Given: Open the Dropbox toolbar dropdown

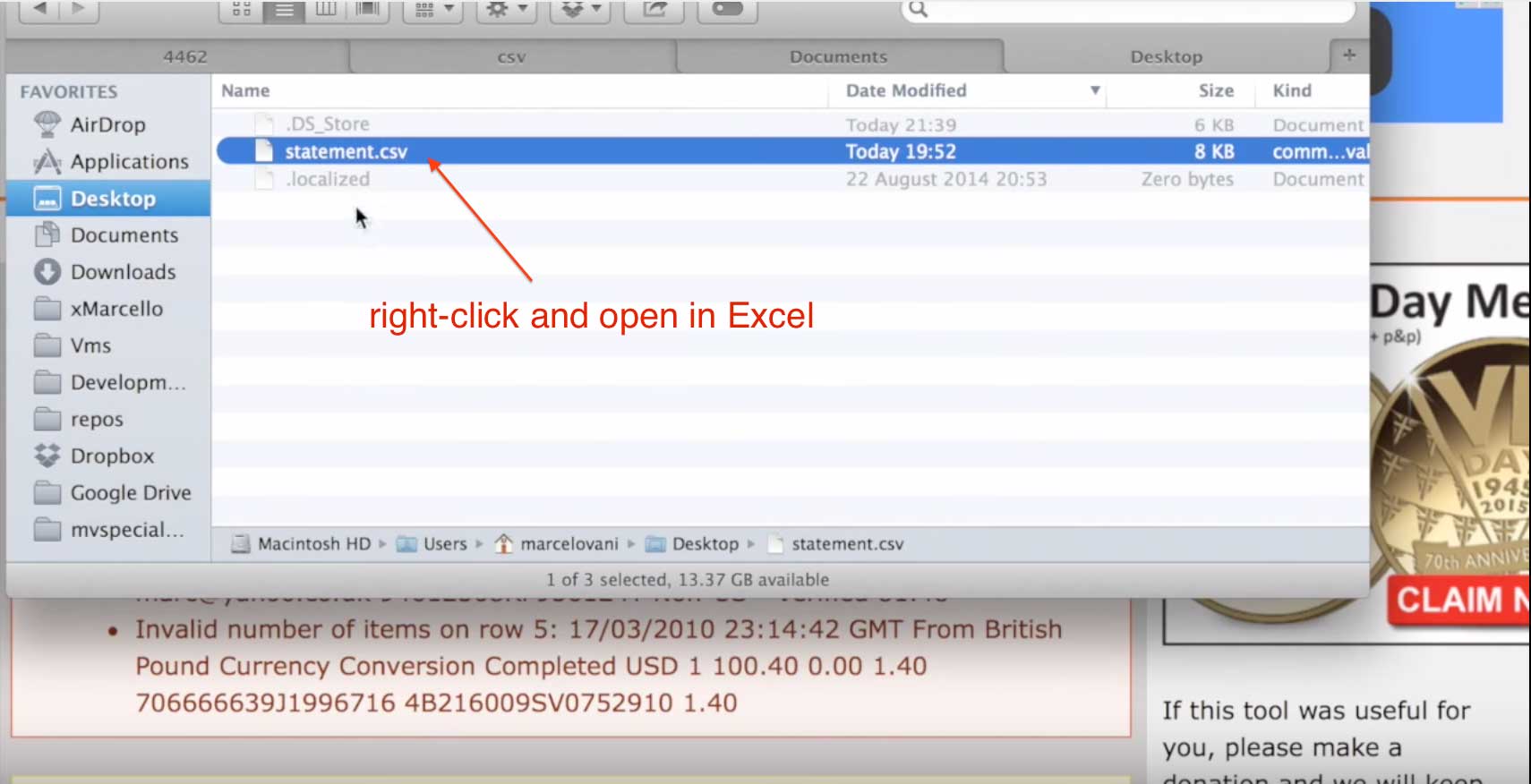Looking at the screenshot, I should pos(580,9).
